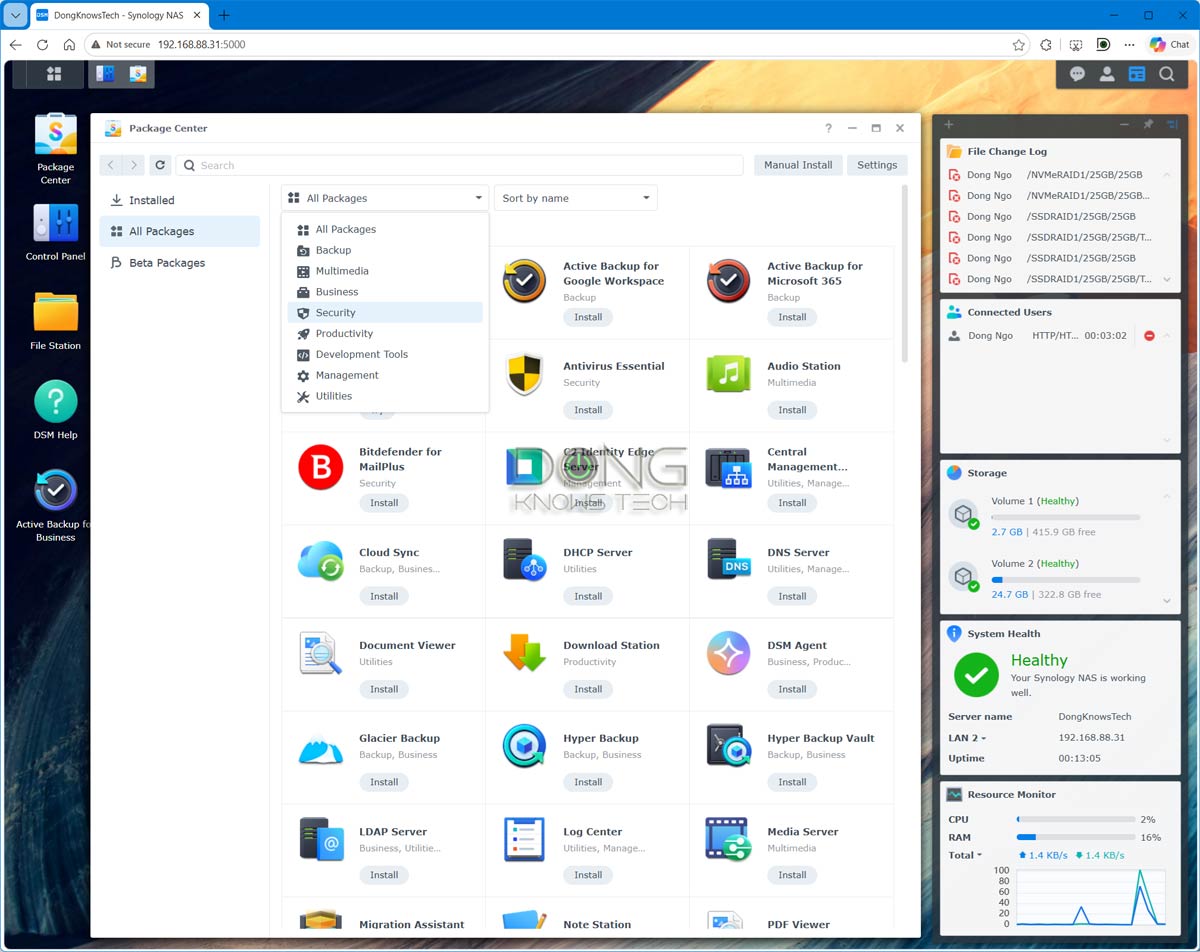The height and width of the screenshot is (952, 1200).
Task: Open DSM notifications chat bubble icon
Action: coord(1077,74)
